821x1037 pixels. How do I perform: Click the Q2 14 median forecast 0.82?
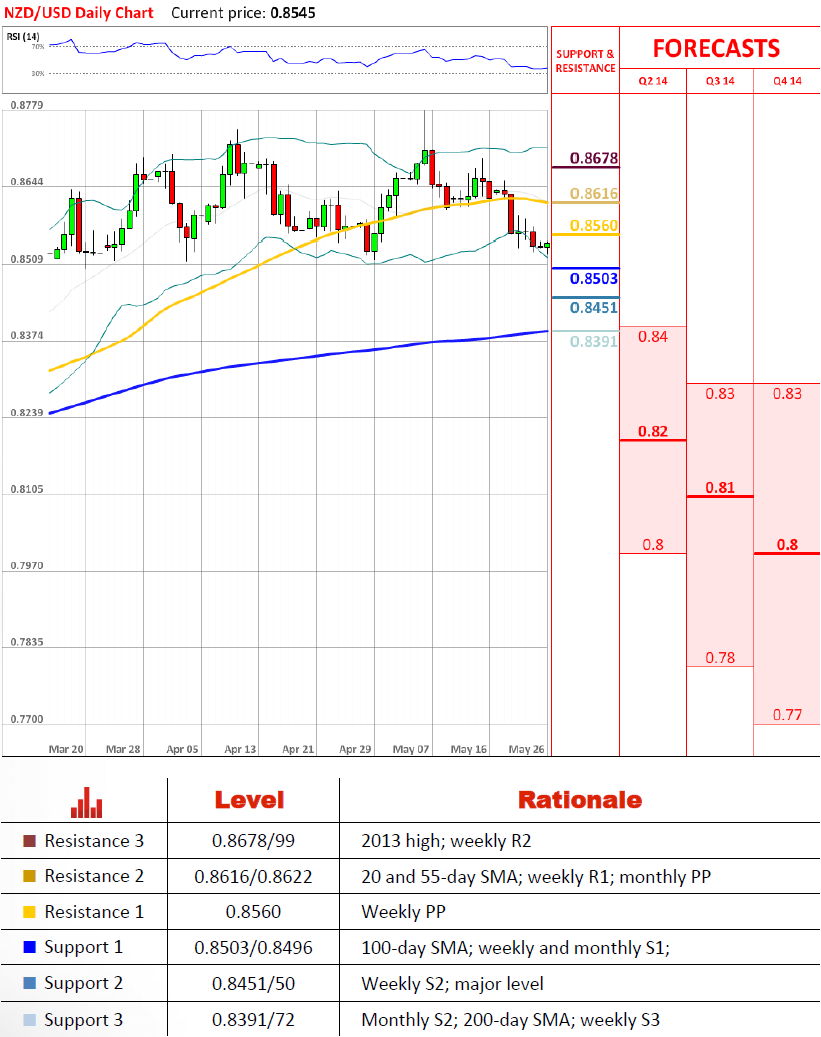tap(653, 431)
